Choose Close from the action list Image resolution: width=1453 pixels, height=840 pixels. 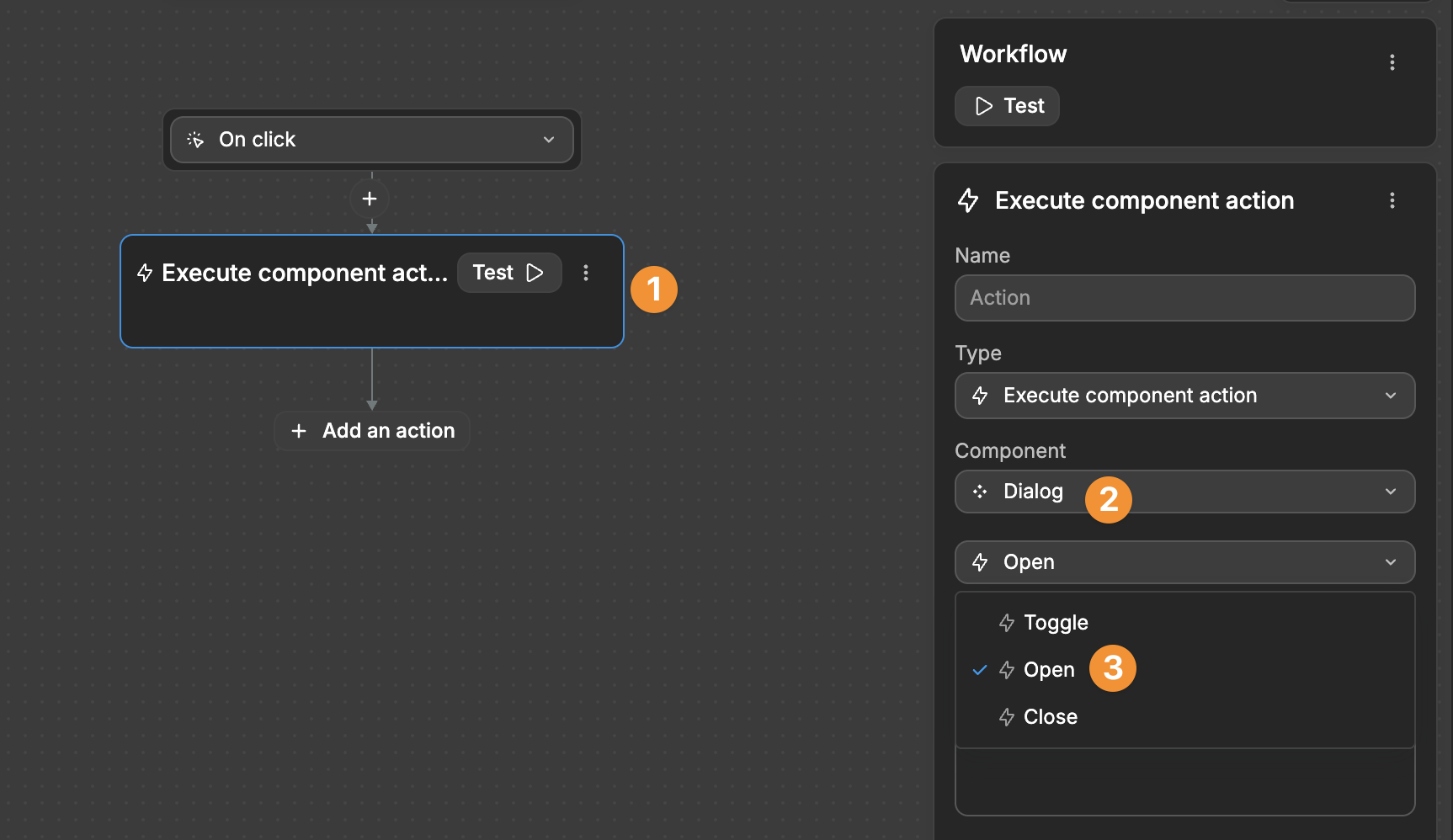[x=1050, y=717]
